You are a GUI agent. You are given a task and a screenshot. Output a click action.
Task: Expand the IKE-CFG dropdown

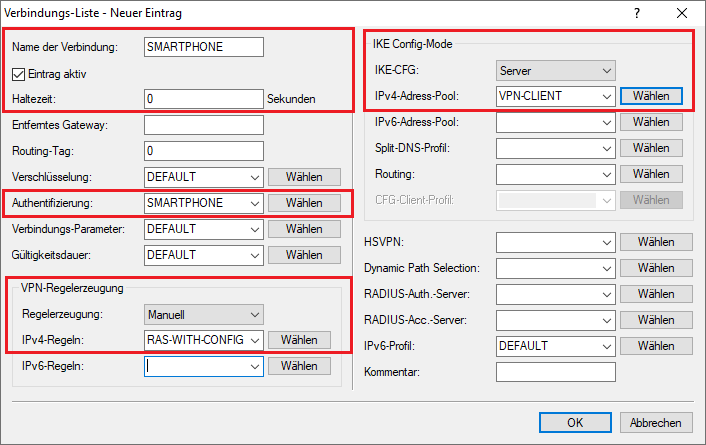tap(555, 71)
